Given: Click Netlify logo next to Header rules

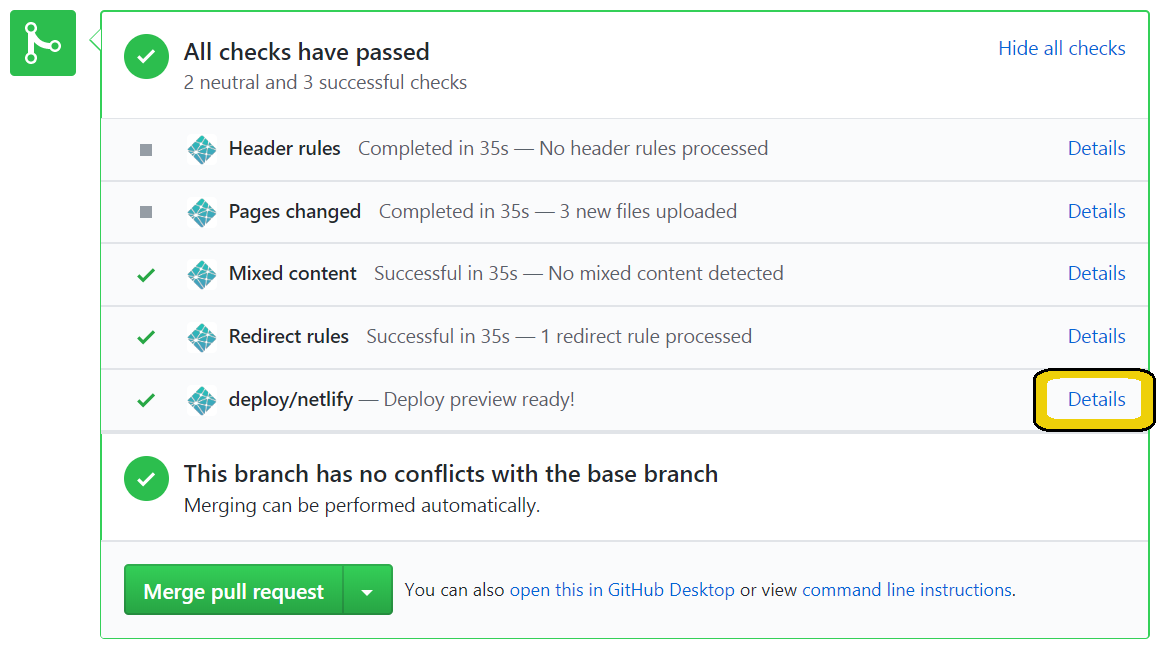Looking at the screenshot, I should [202, 149].
